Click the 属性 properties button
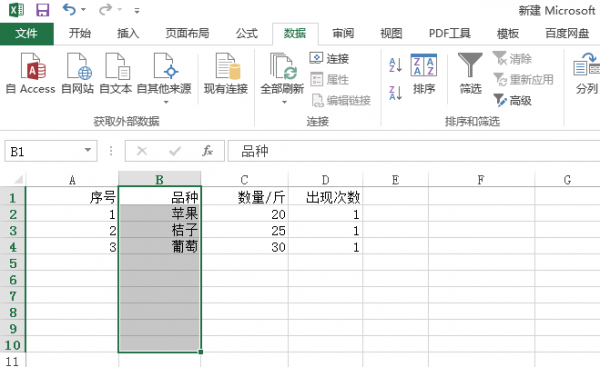Image resolution: width=600 pixels, height=367 pixels. [x=329, y=80]
